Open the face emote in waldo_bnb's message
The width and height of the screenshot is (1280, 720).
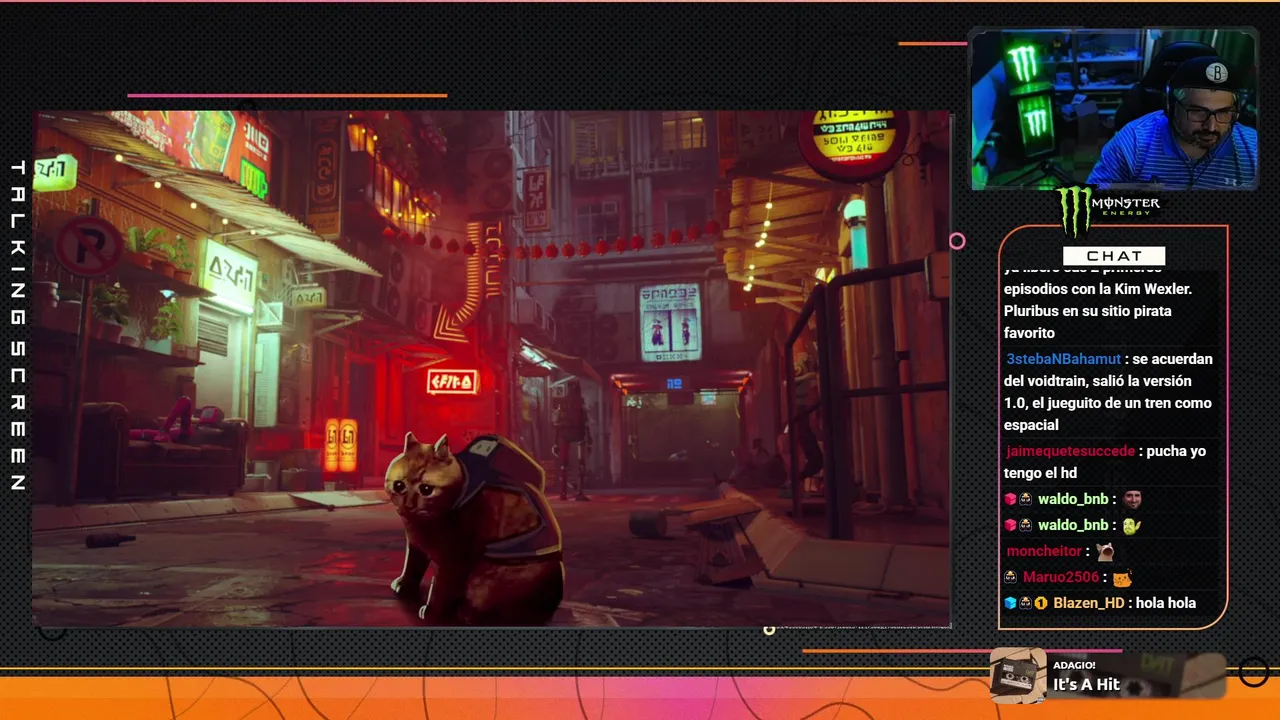coord(1131,499)
